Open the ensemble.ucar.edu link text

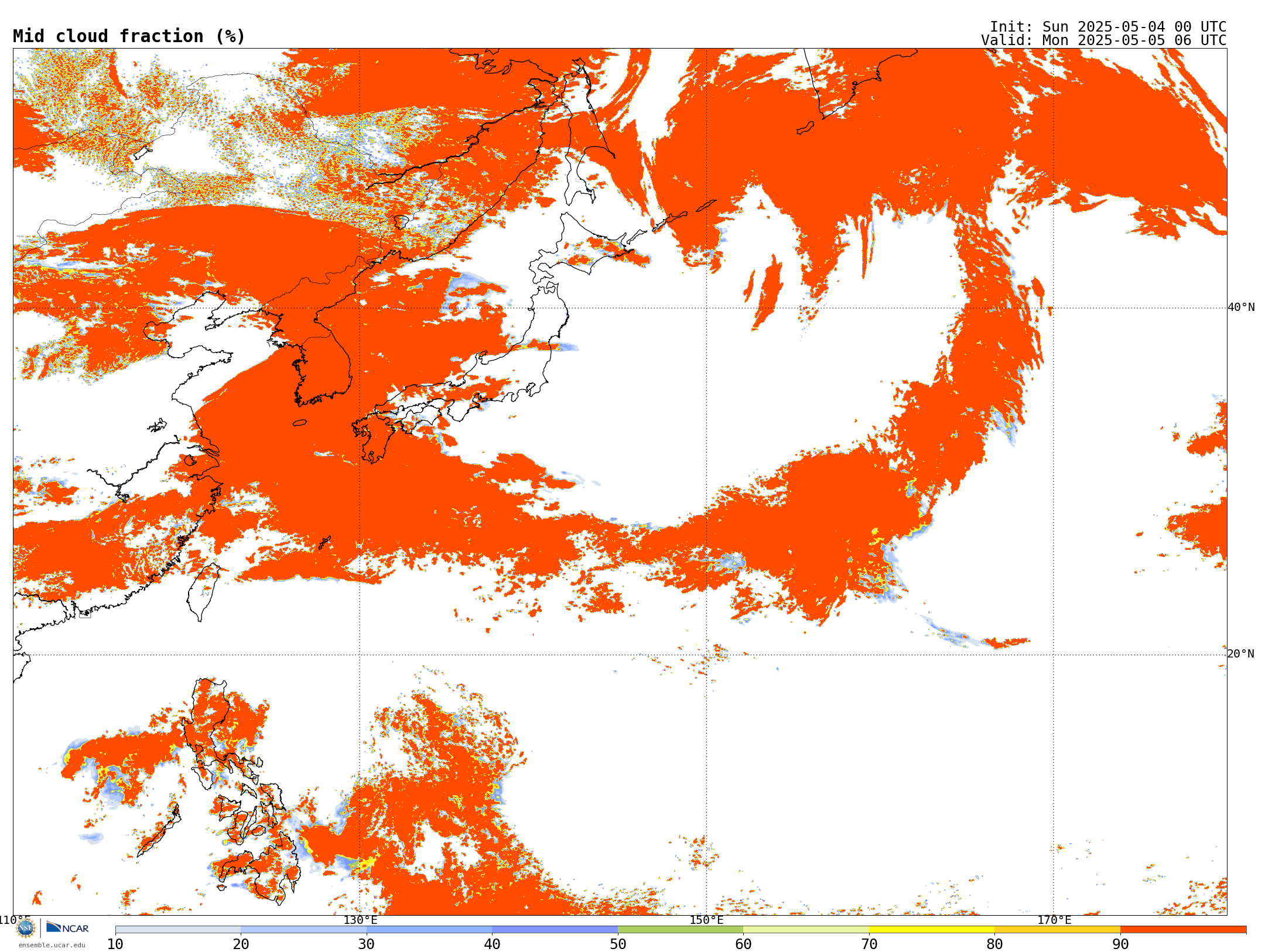point(52,945)
